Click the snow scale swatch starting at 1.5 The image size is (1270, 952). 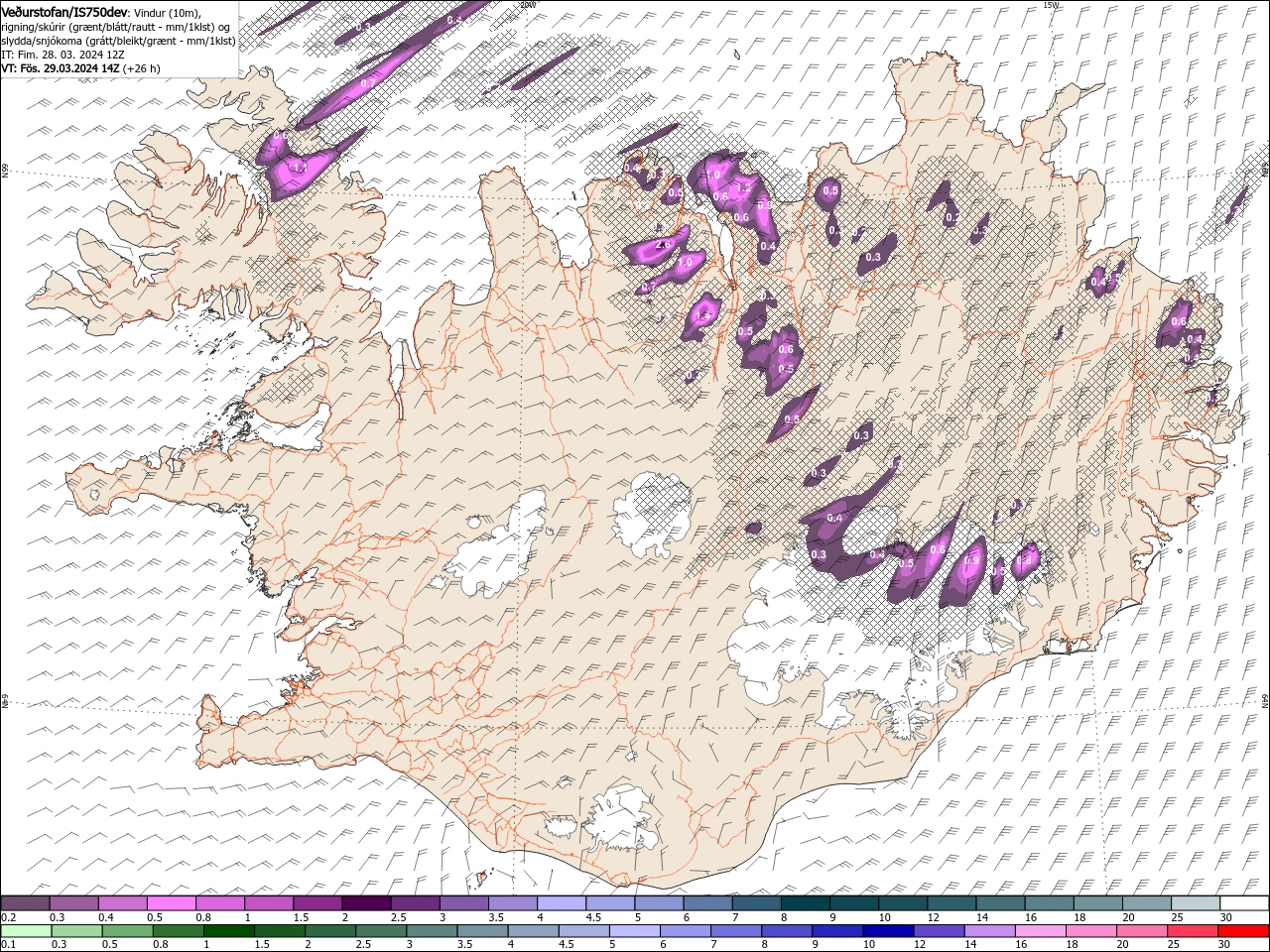tap(317, 903)
